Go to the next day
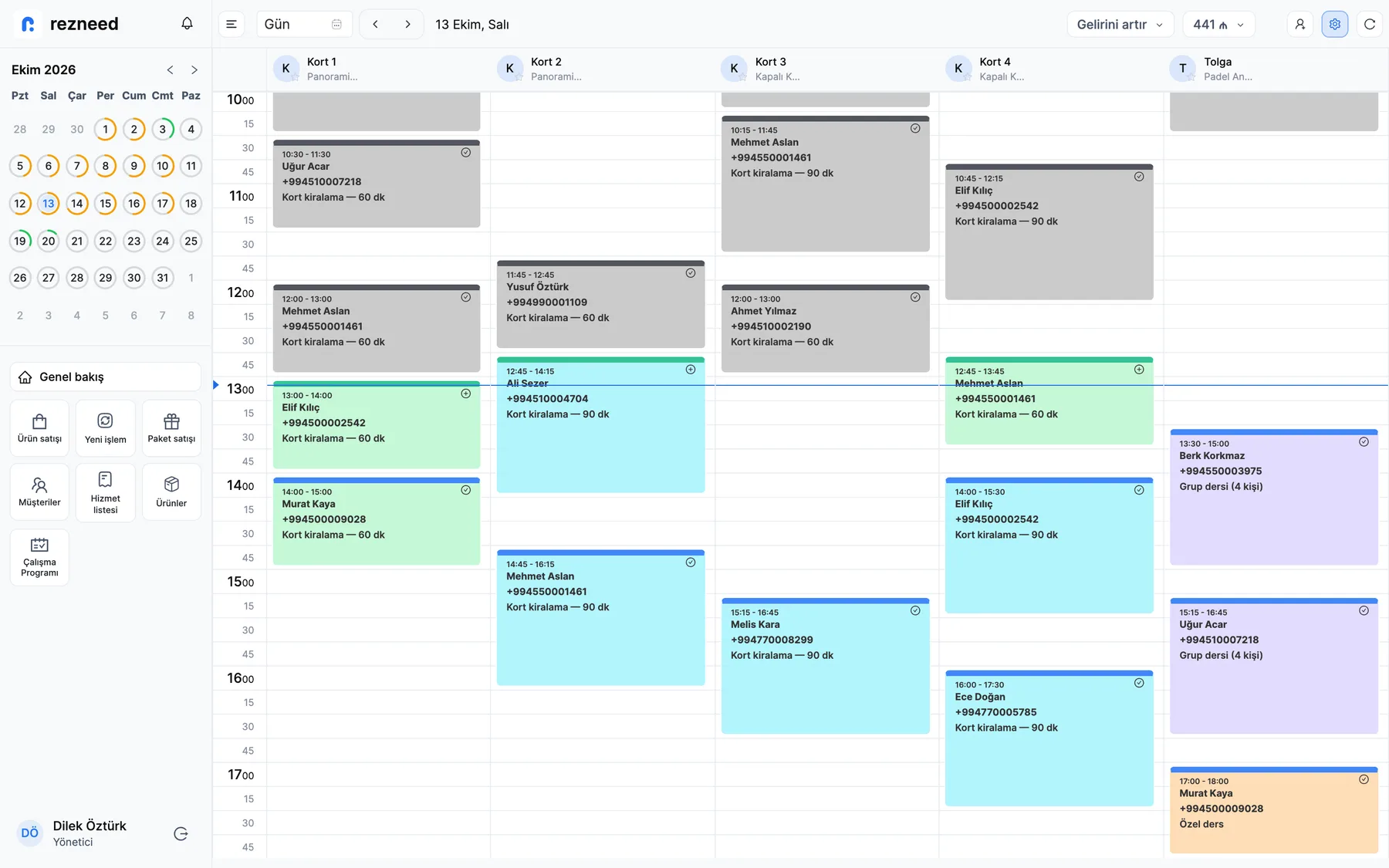The image size is (1389, 868). click(407, 24)
